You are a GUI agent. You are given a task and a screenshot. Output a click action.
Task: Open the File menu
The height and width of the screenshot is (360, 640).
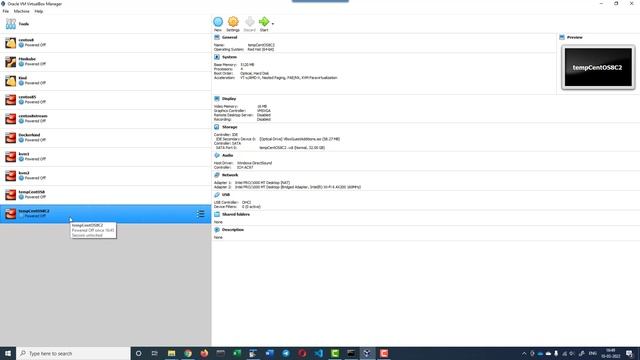tap(6, 11)
